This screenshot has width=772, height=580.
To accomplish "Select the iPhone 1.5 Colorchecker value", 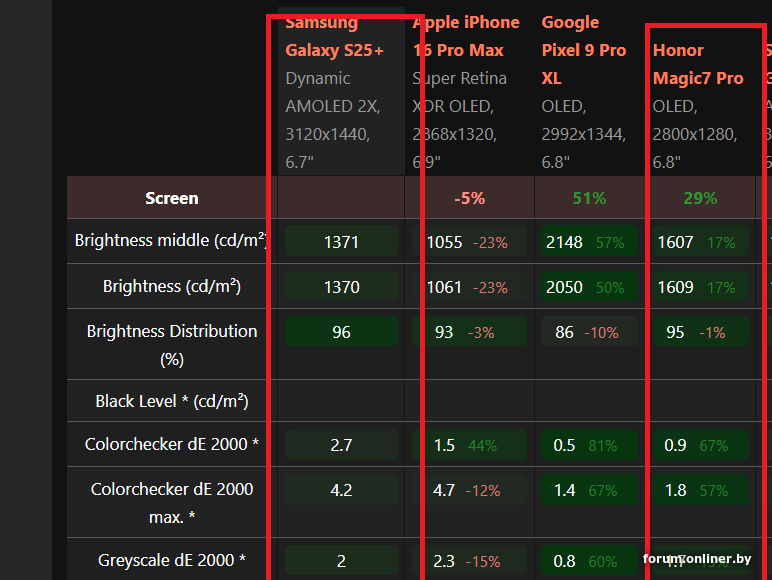I will pos(444,446).
